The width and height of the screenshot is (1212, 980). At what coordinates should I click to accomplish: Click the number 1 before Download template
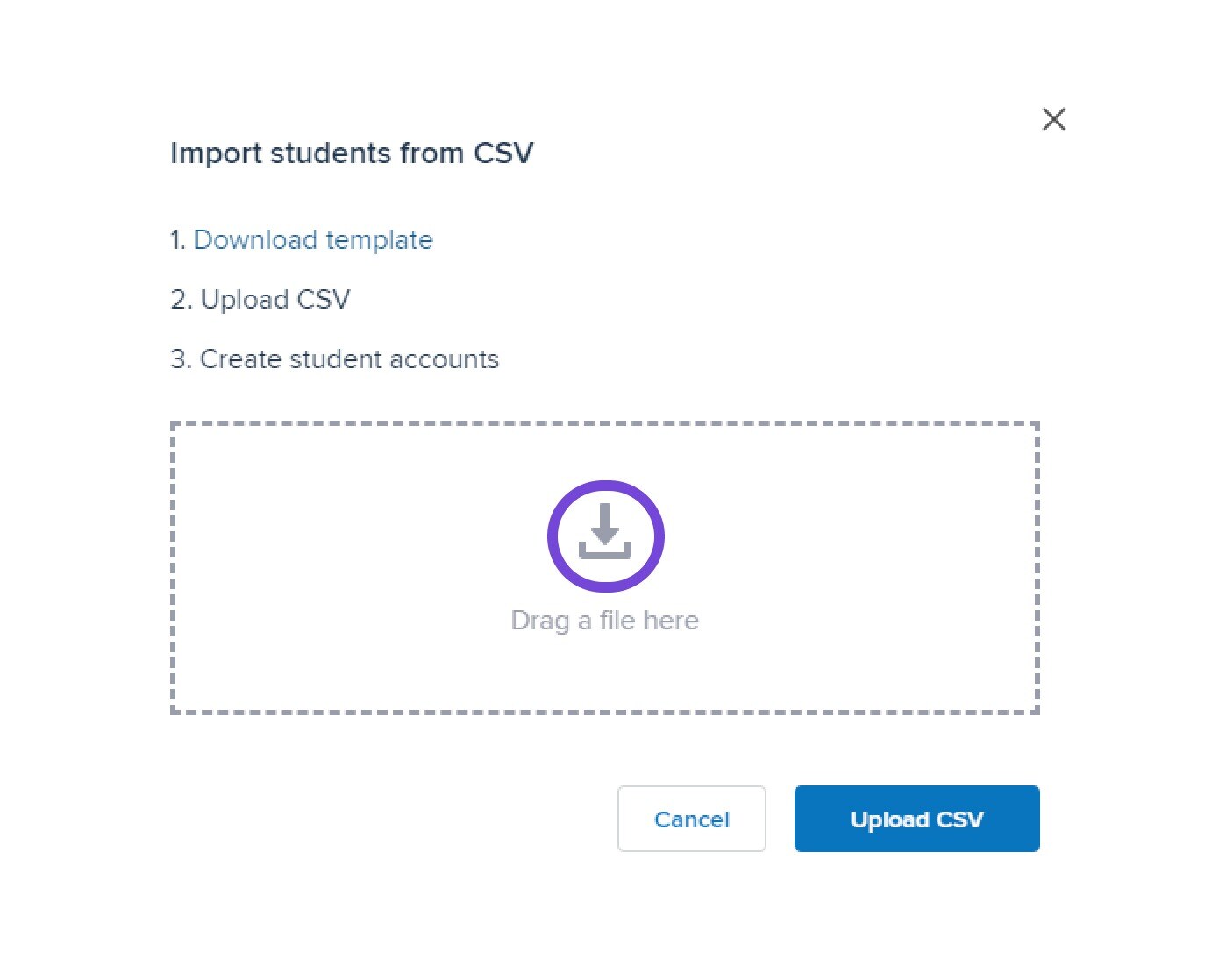(x=177, y=239)
